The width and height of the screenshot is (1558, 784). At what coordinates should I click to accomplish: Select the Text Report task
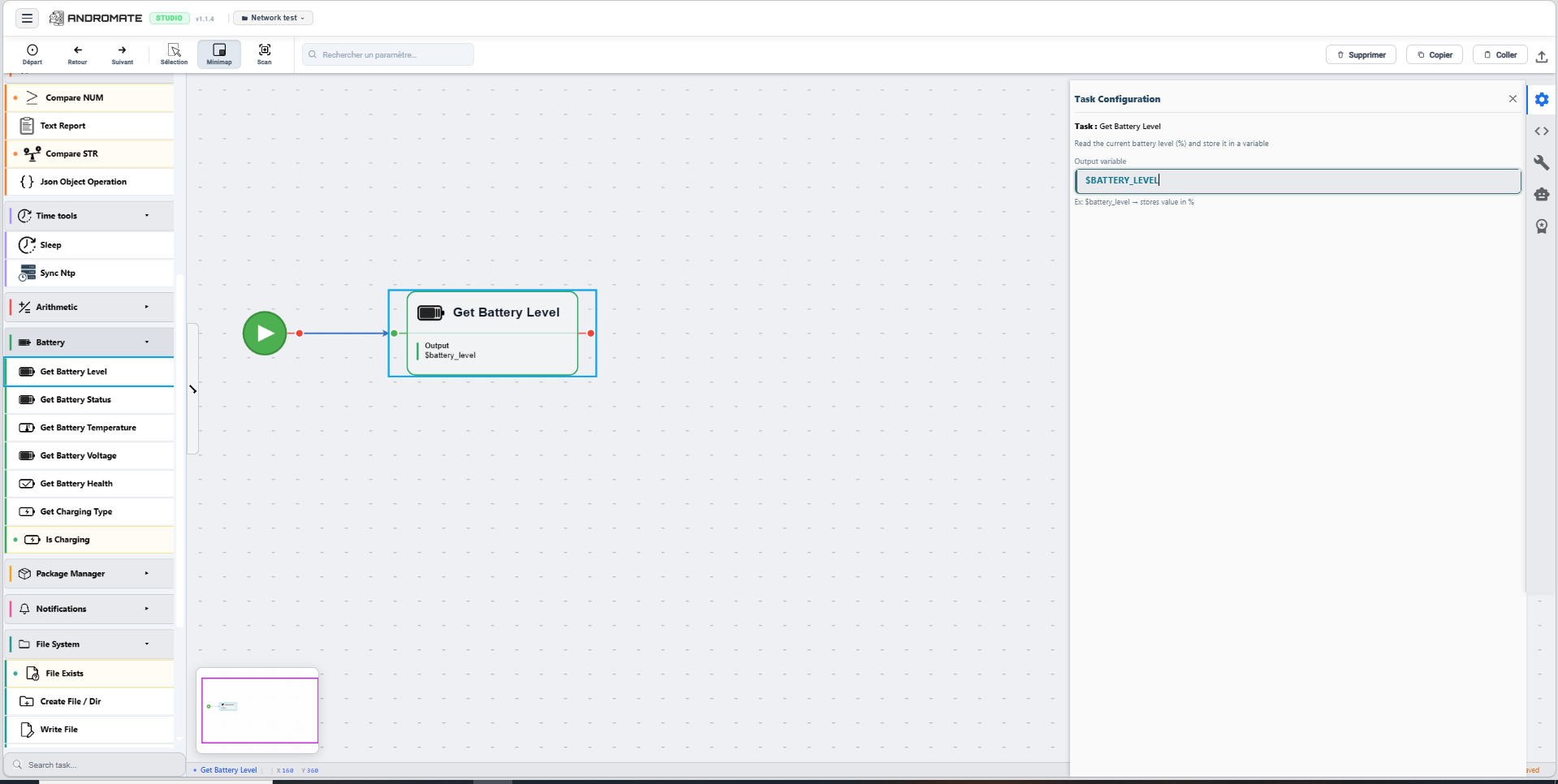pyautogui.click(x=90, y=126)
